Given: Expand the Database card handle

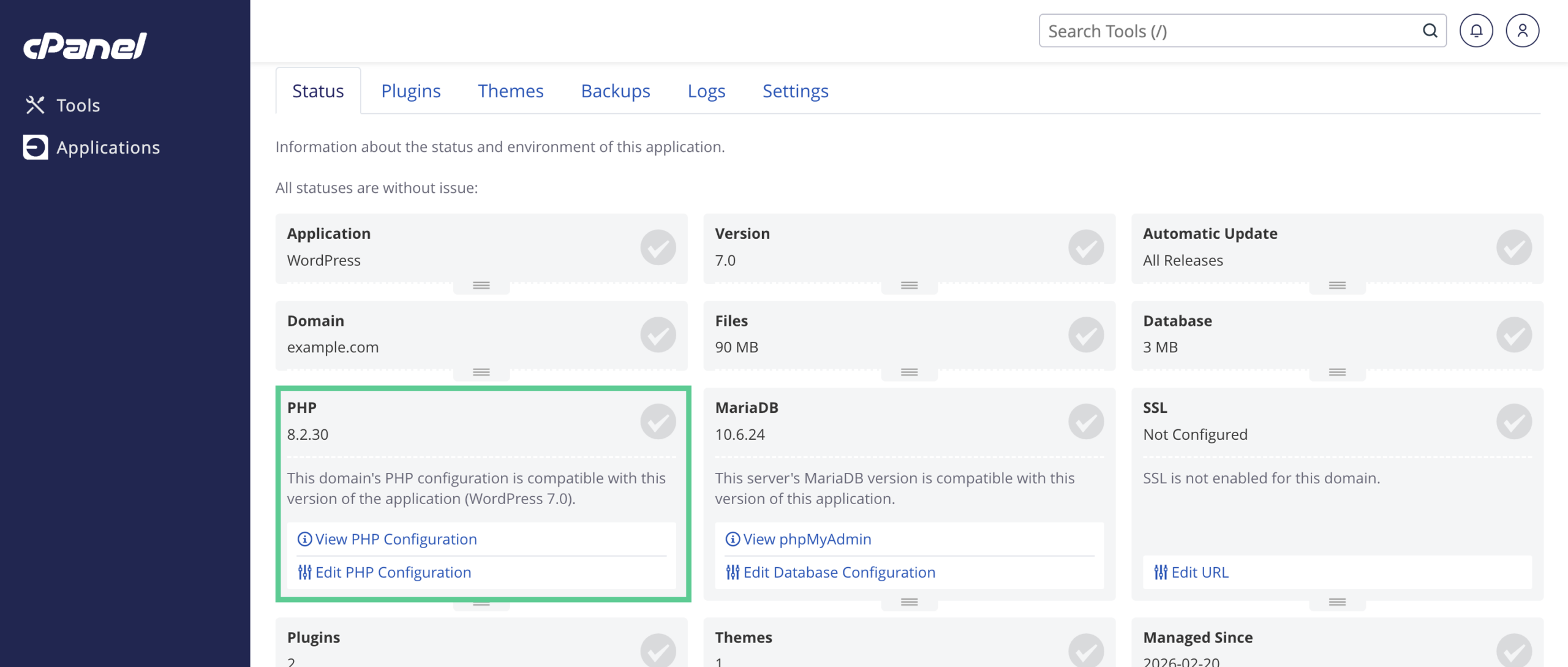Looking at the screenshot, I should [1337, 372].
